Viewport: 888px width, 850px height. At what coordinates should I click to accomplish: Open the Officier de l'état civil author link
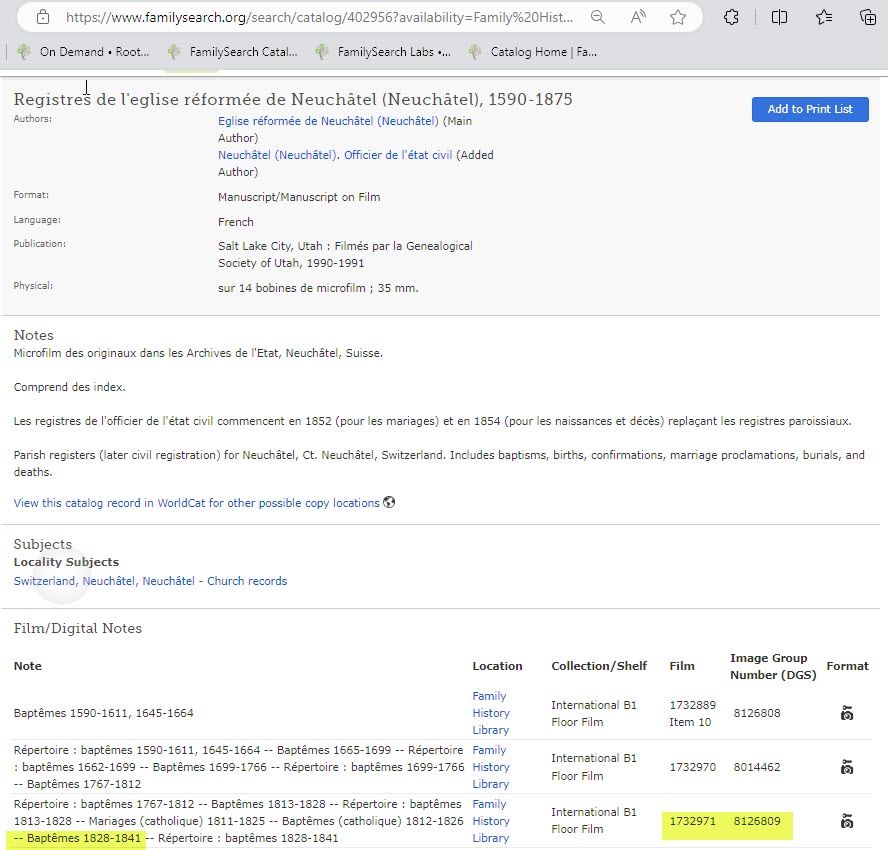point(335,155)
